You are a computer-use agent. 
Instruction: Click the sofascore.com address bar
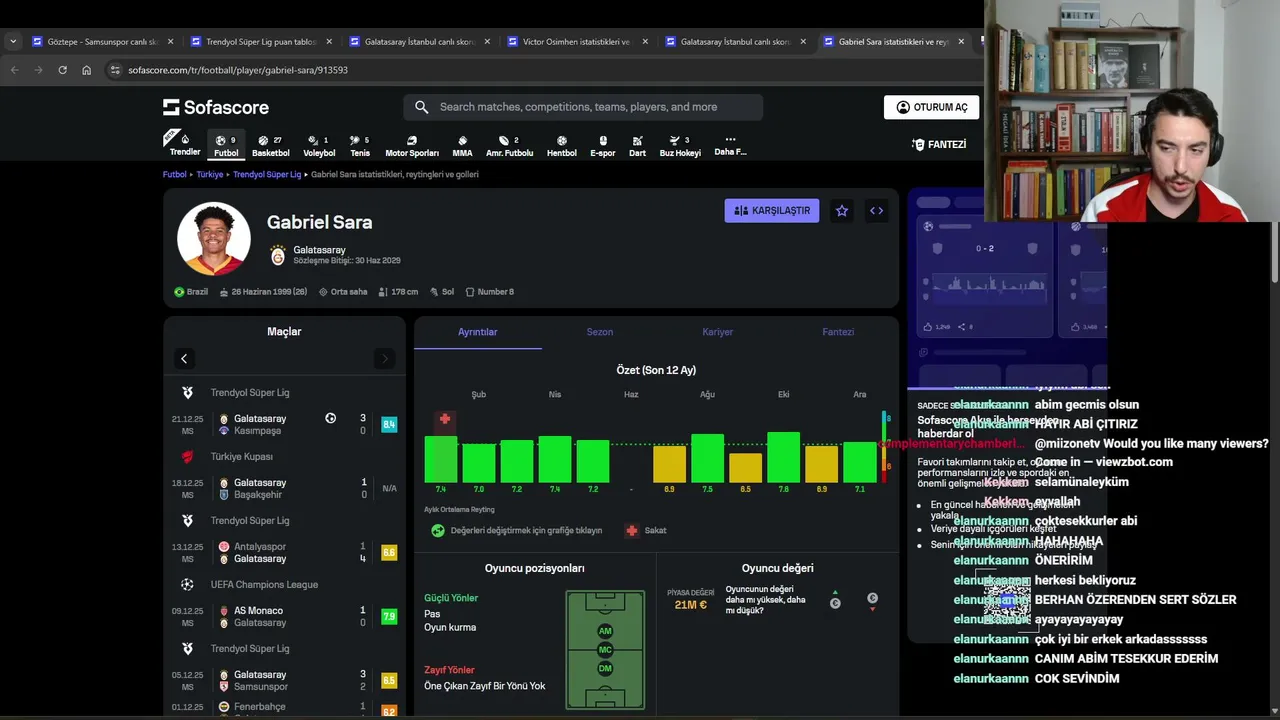540,70
